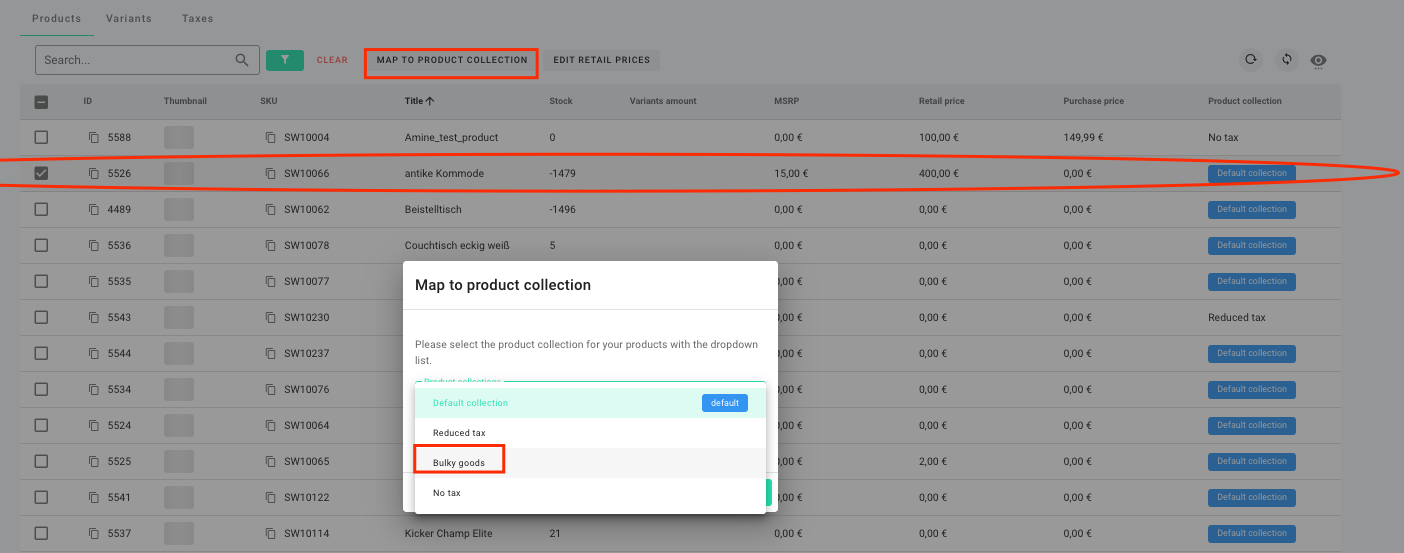Screen dimensions: 1404x553
Task: Open the green filter button
Action: tap(285, 60)
